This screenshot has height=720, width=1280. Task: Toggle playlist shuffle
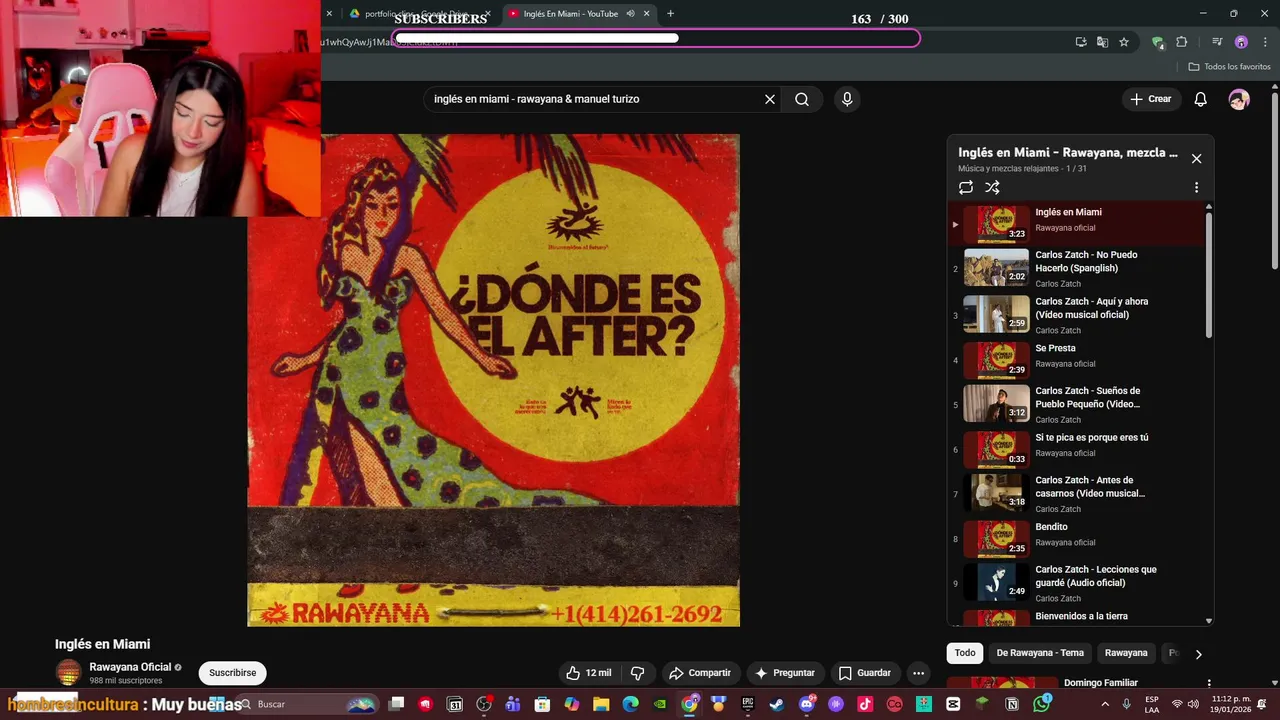[992, 187]
